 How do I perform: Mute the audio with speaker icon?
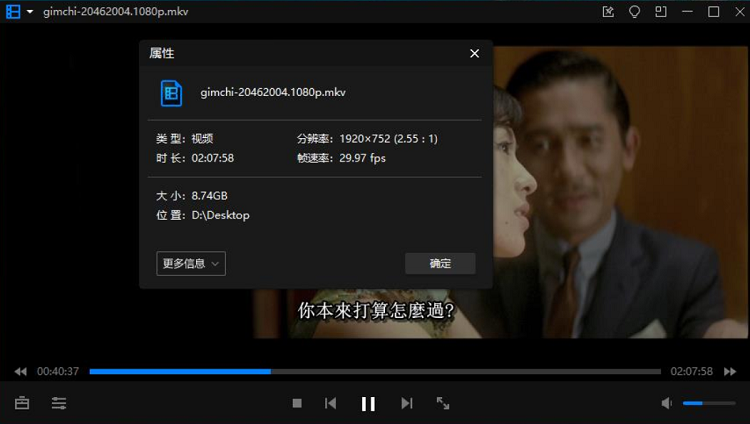pyautogui.click(x=667, y=403)
